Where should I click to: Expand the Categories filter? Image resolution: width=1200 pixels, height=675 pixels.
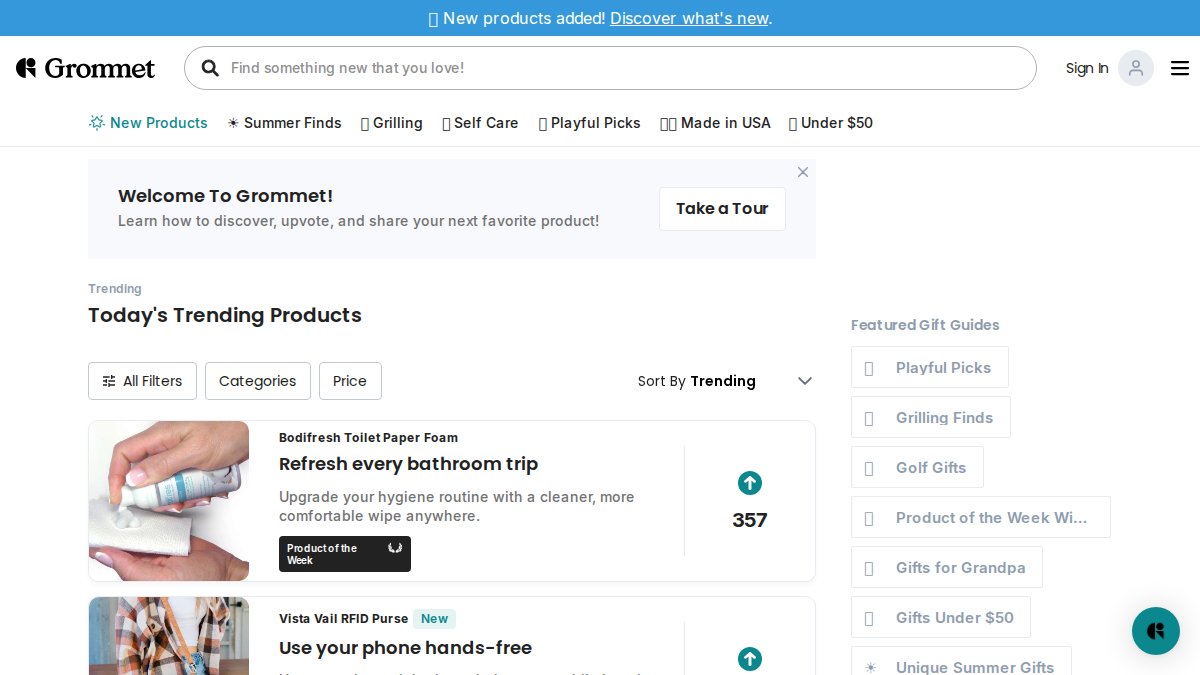(x=258, y=381)
